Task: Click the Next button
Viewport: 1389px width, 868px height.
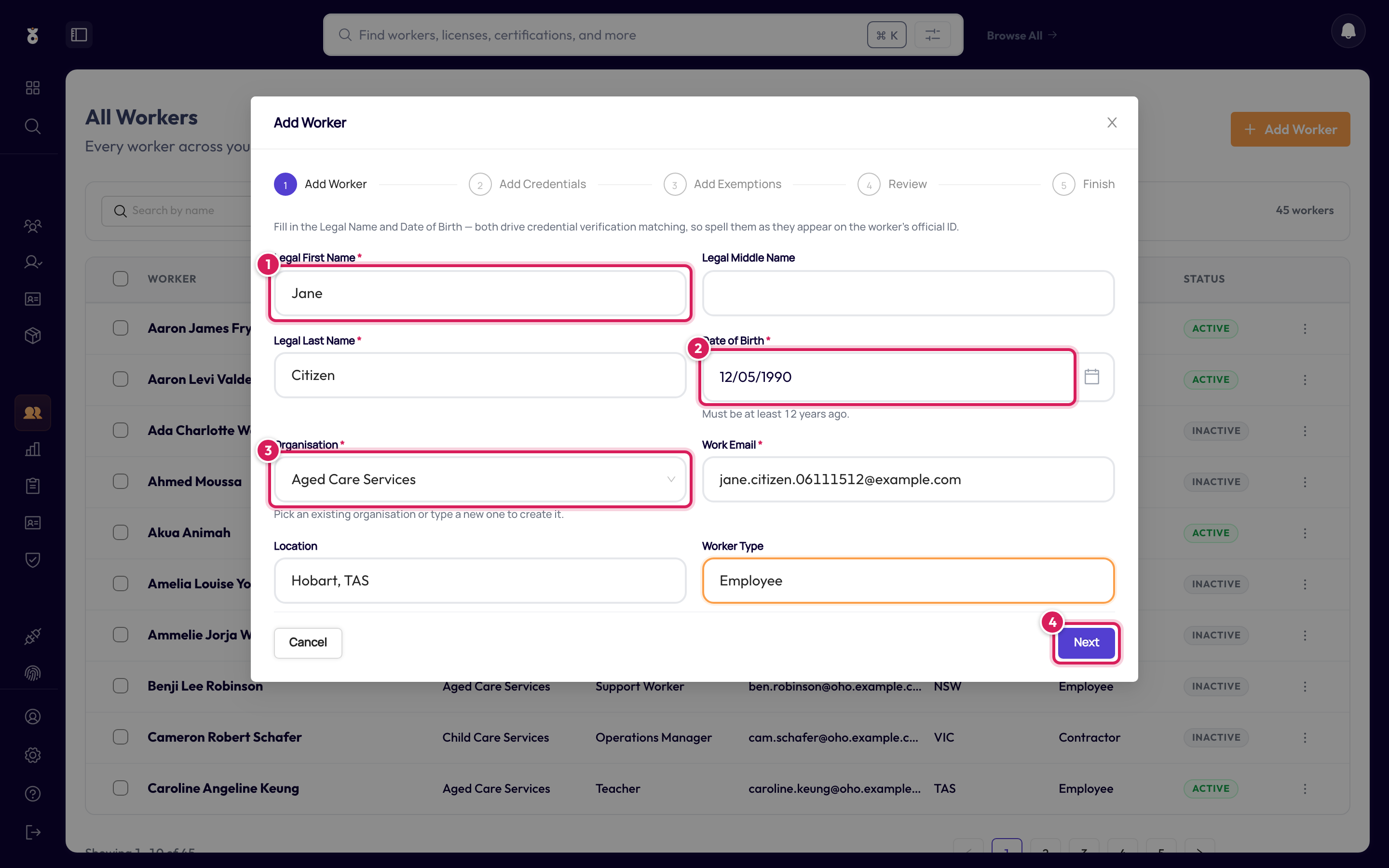Action: point(1086,642)
